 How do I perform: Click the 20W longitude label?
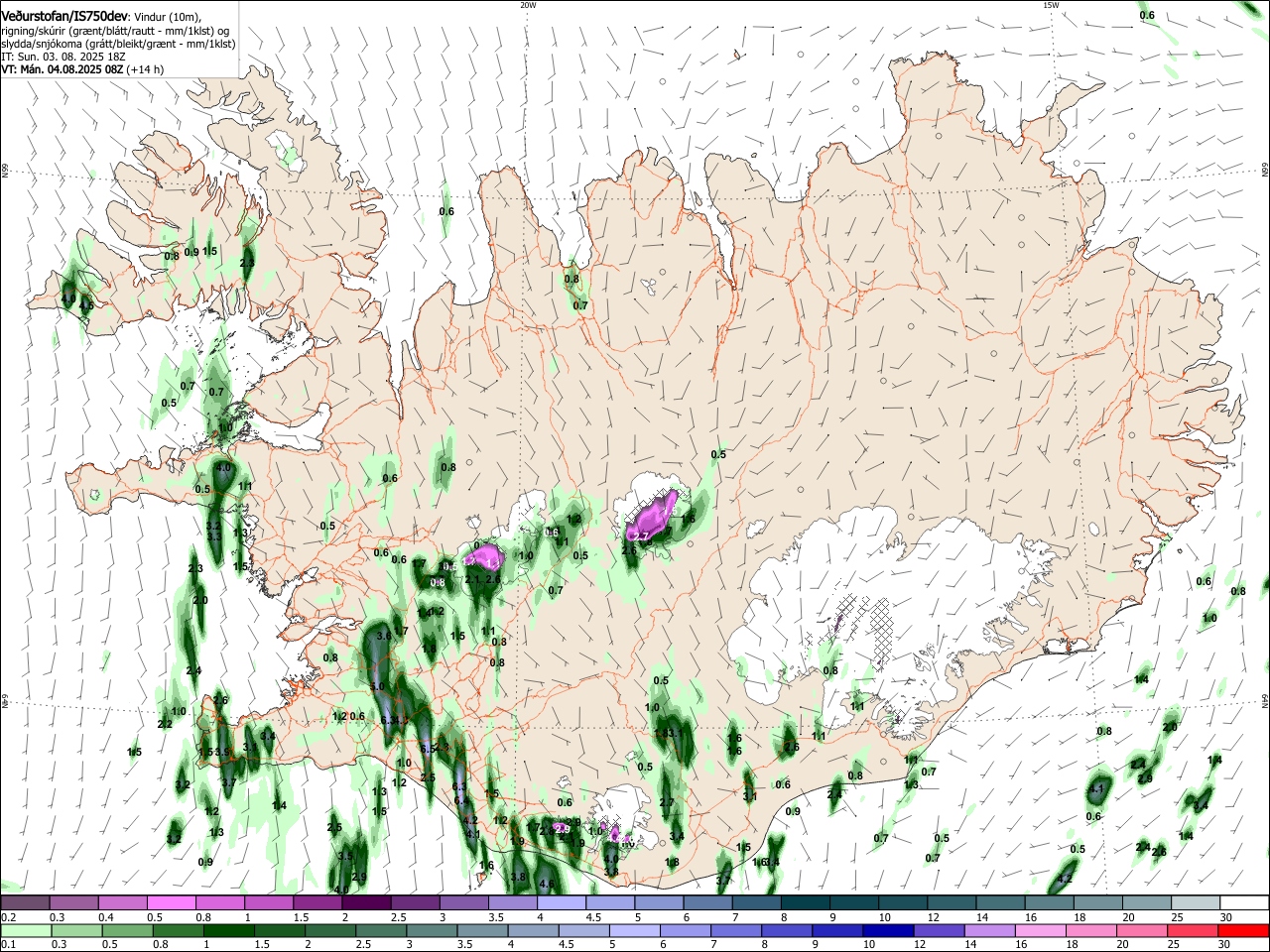pyautogui.click(x=528, y=5)
